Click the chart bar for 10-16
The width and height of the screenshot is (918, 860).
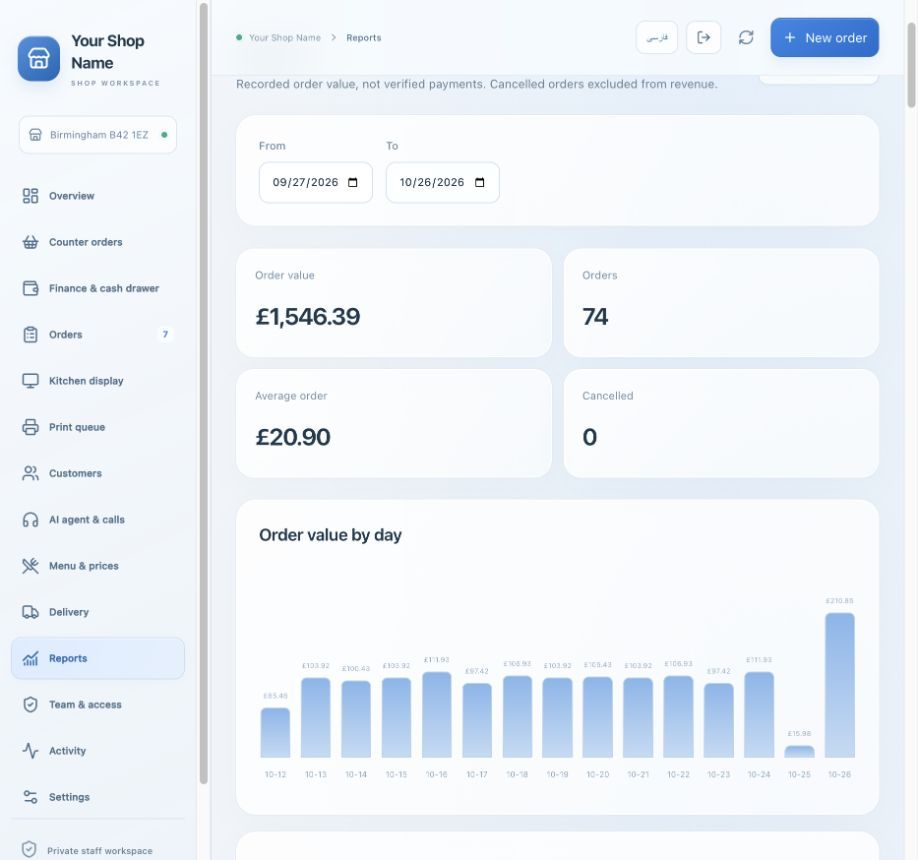click(437, 715)
